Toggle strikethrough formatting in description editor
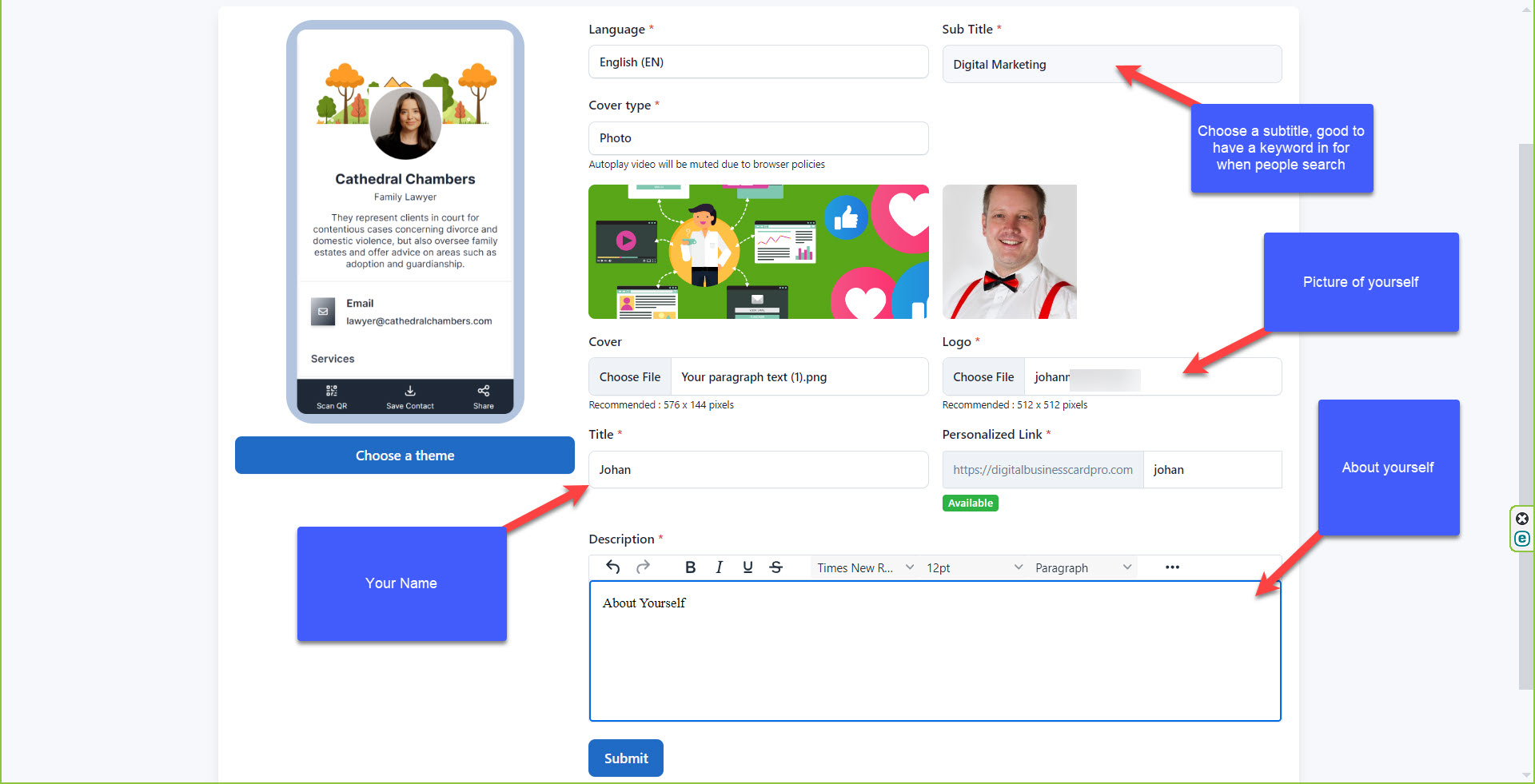This screenshot has height=784, width=1535. [x=775, y=567]
